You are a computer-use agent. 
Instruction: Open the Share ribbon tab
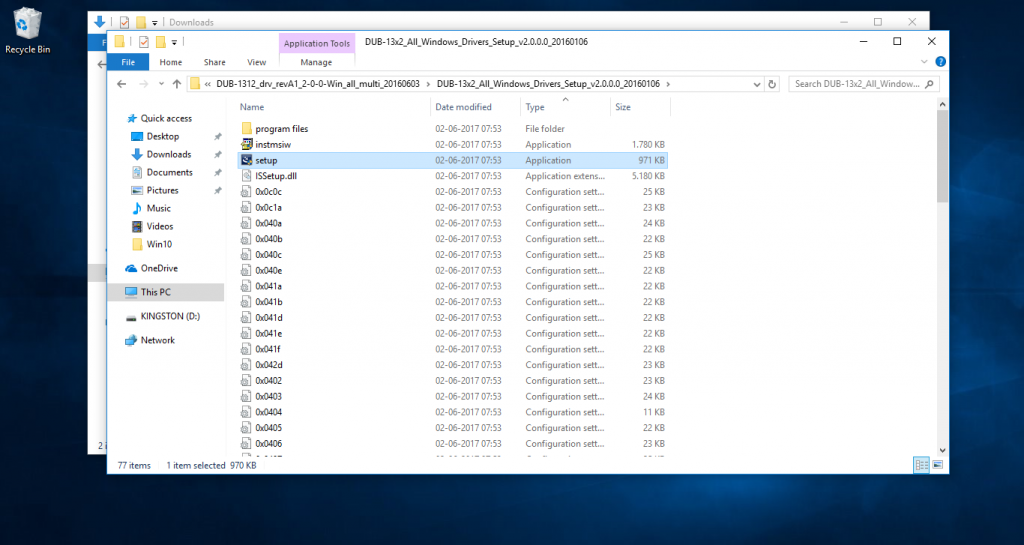pos(214,62)
